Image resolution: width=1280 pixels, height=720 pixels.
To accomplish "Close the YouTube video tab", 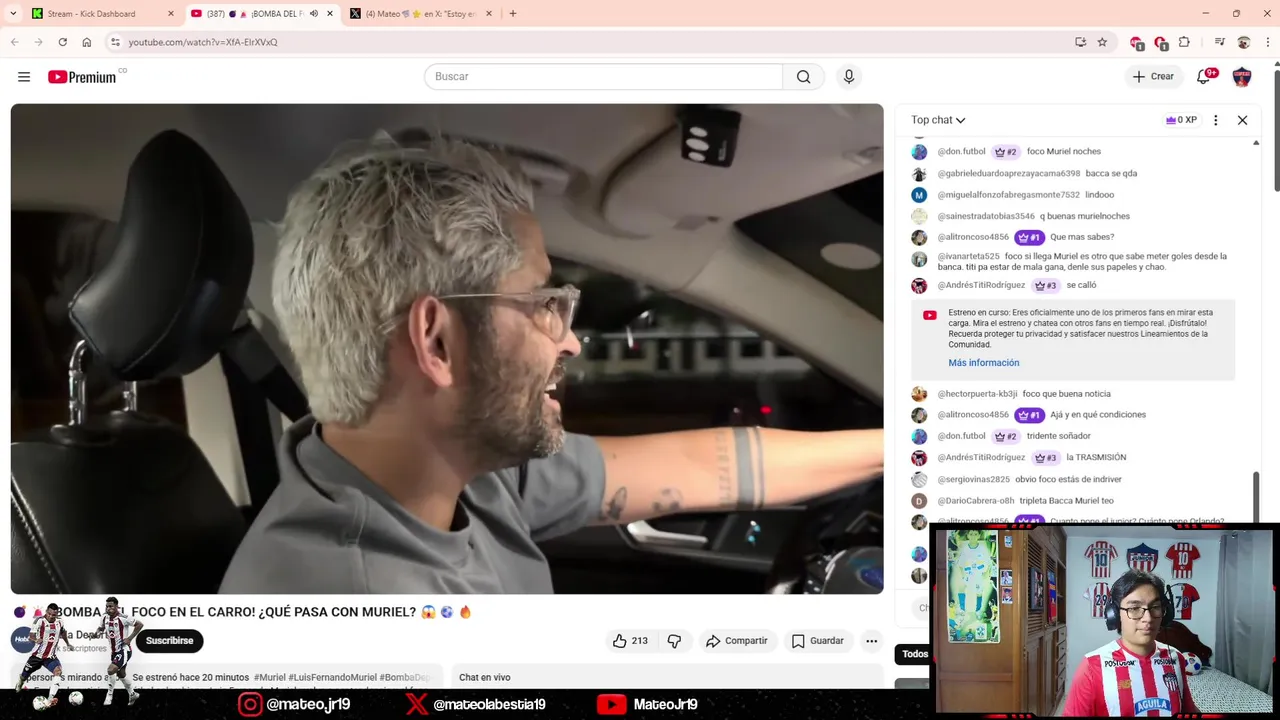I will (x=329, y=14).
